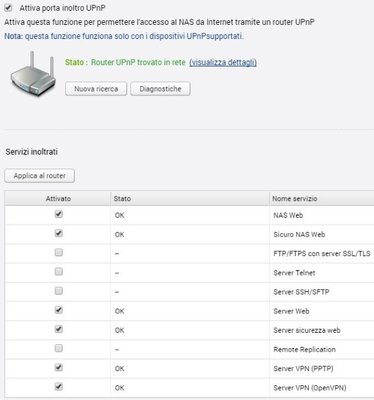The image size is (374, 400).
Task: Disable the NAS Web service checkbox
Action: tap(59, 214)
